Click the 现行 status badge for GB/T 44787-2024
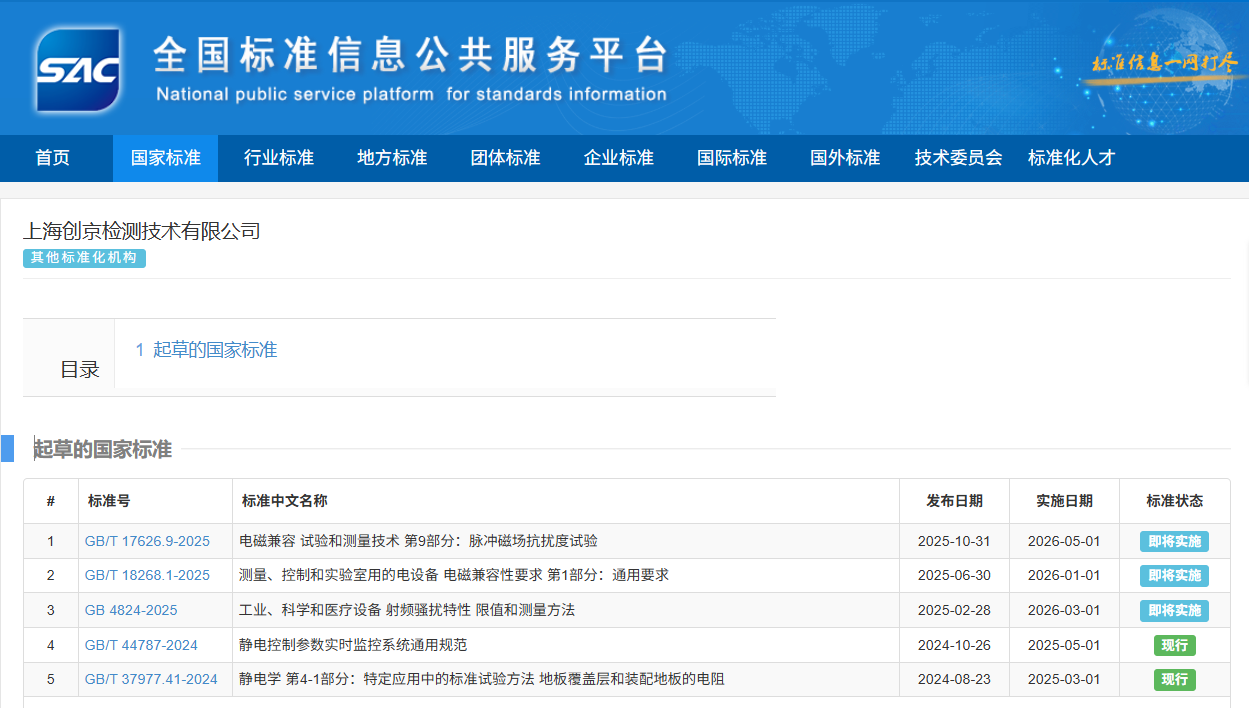Viewport: 1249px width, 708px height. [1174, 645]
